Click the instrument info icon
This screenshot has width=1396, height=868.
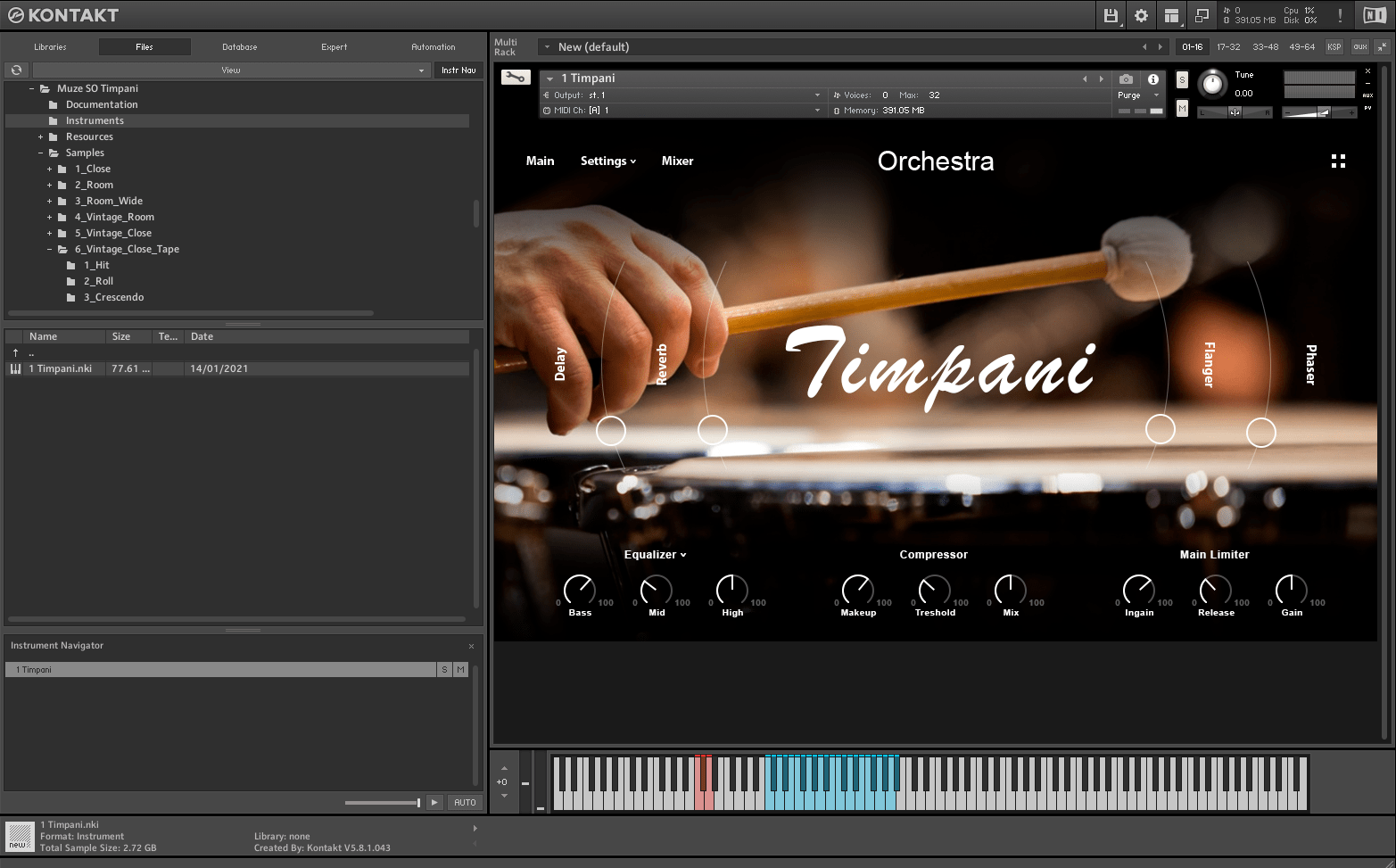(x=1152, y=79)
